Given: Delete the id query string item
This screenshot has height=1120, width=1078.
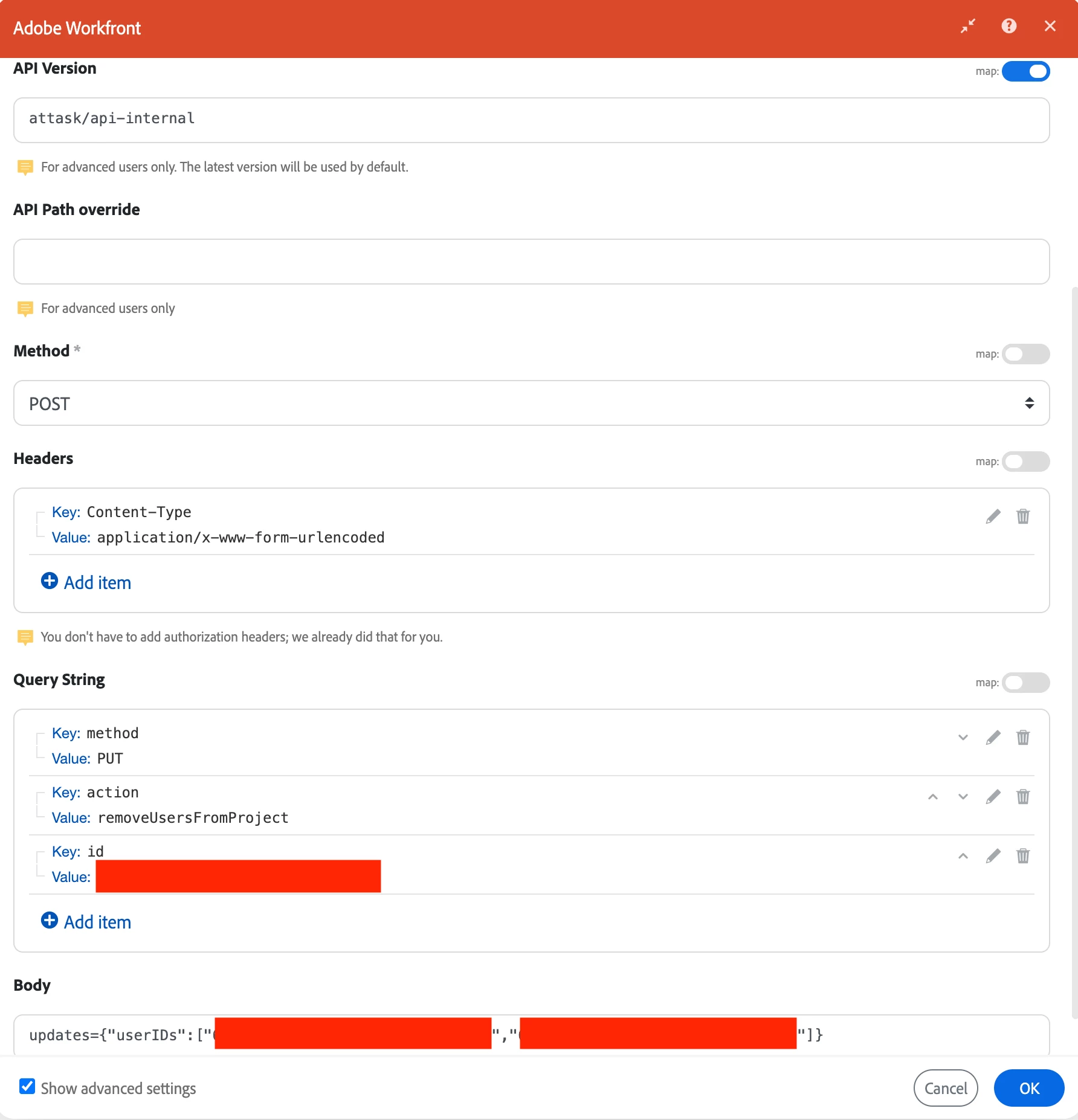Looking at the screenshot, I should (x=1023, y=856).
